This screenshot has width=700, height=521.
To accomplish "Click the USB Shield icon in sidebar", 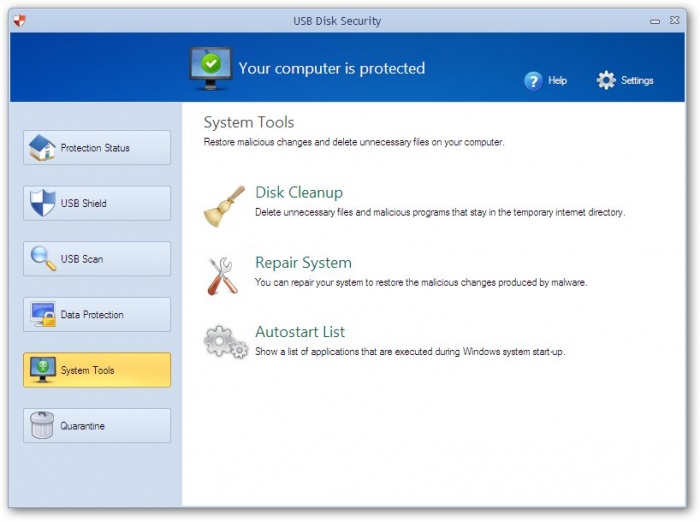I will pyautogui.click(x=43, y=203).
